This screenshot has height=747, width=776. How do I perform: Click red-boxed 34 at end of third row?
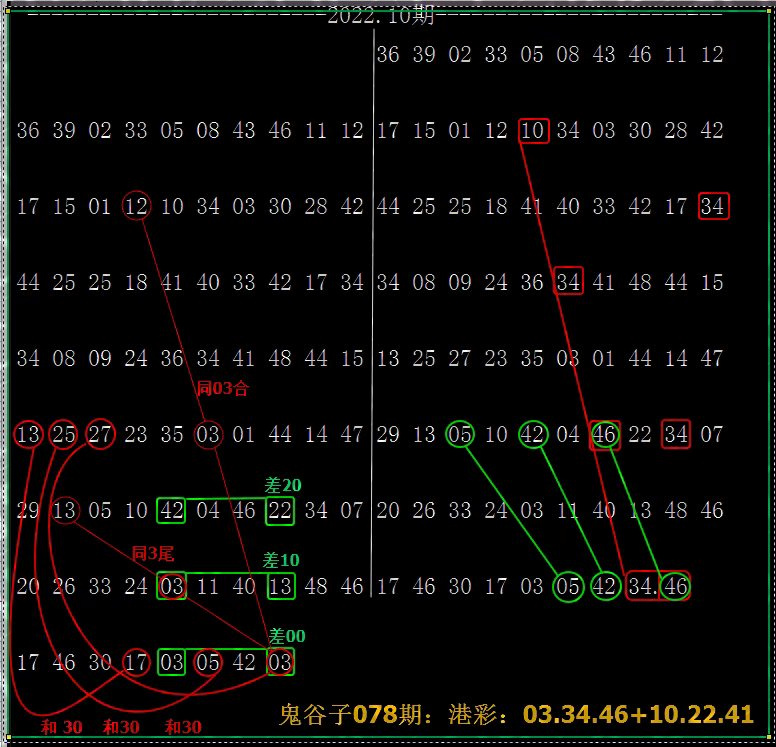pos(713,206)
